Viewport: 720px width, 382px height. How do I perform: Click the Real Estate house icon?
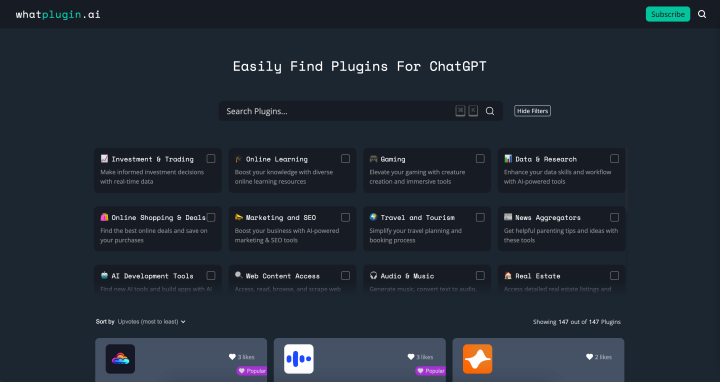pyautogui.click(x=508, y=275)
